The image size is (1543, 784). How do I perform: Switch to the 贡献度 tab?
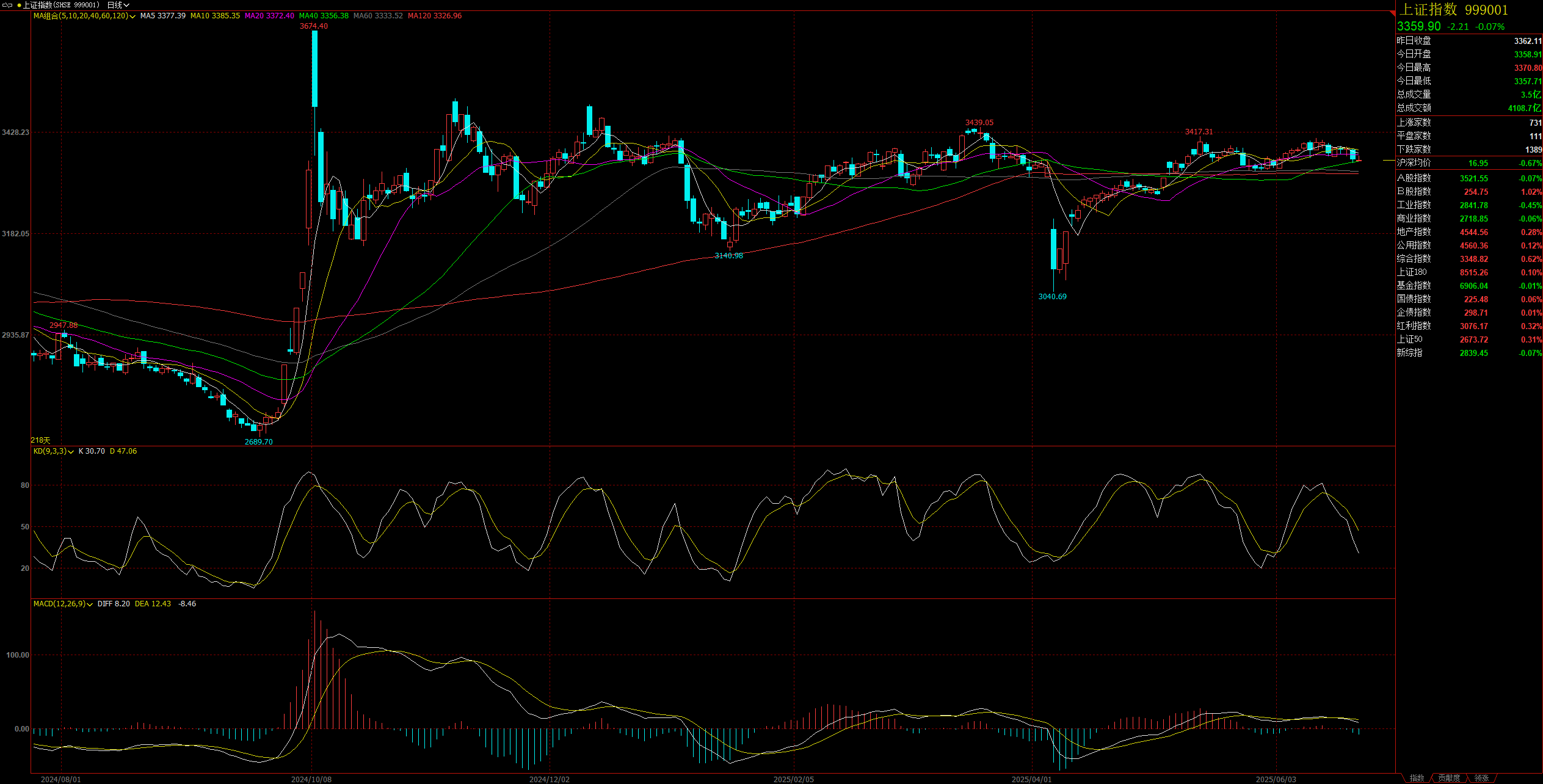[x=1448, y=778]
